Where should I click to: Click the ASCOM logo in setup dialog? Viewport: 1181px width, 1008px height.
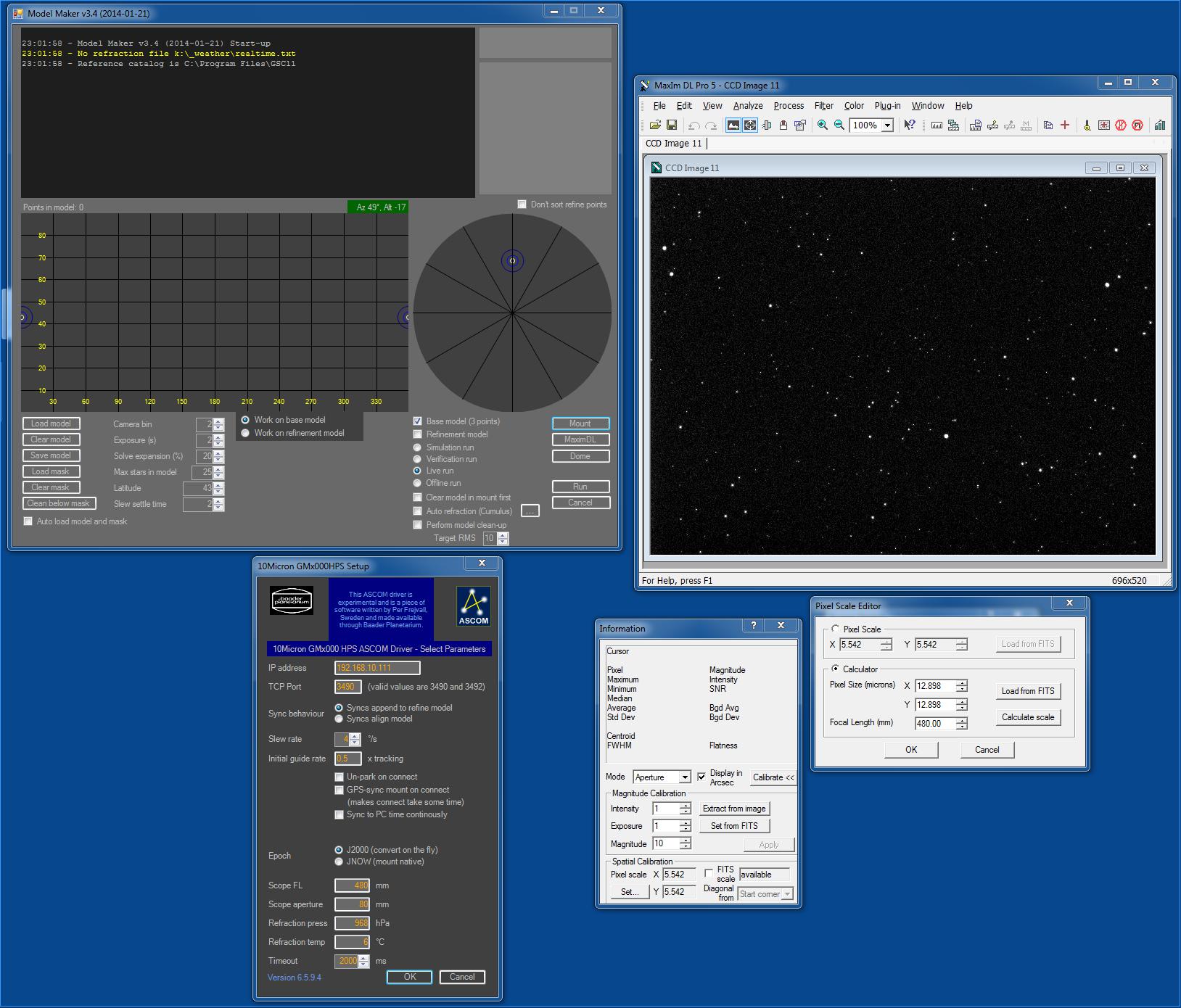(473, 606)
